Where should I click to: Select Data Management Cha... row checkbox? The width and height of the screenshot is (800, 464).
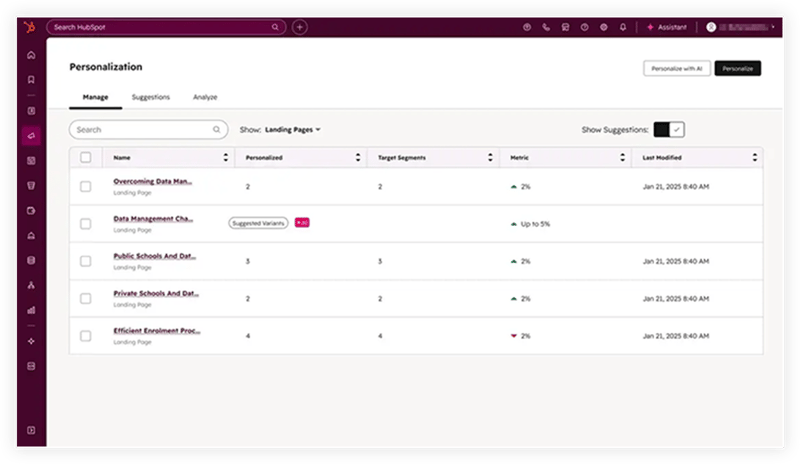point(86,224)
